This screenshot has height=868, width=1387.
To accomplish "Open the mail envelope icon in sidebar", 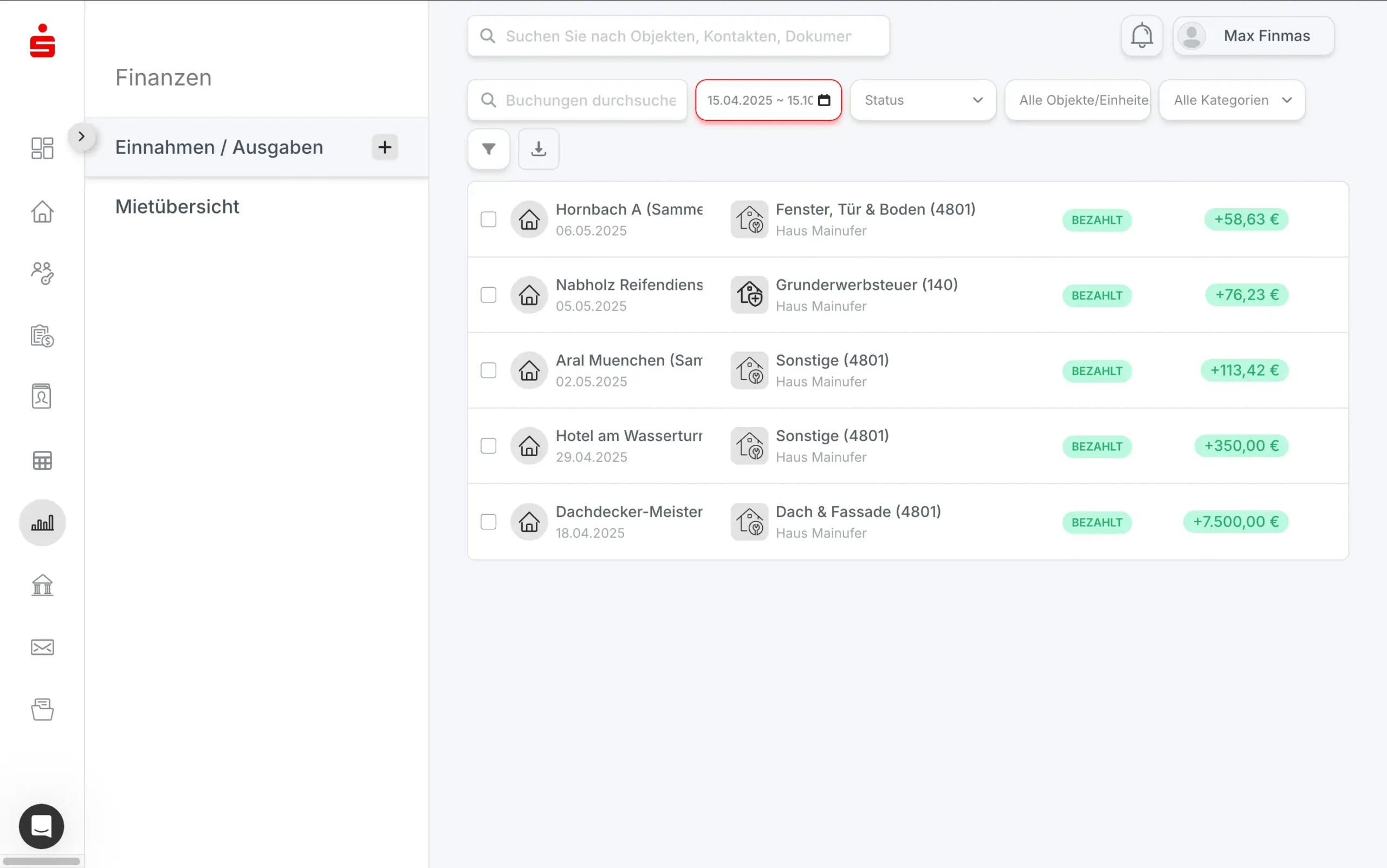I will point(42,647).
